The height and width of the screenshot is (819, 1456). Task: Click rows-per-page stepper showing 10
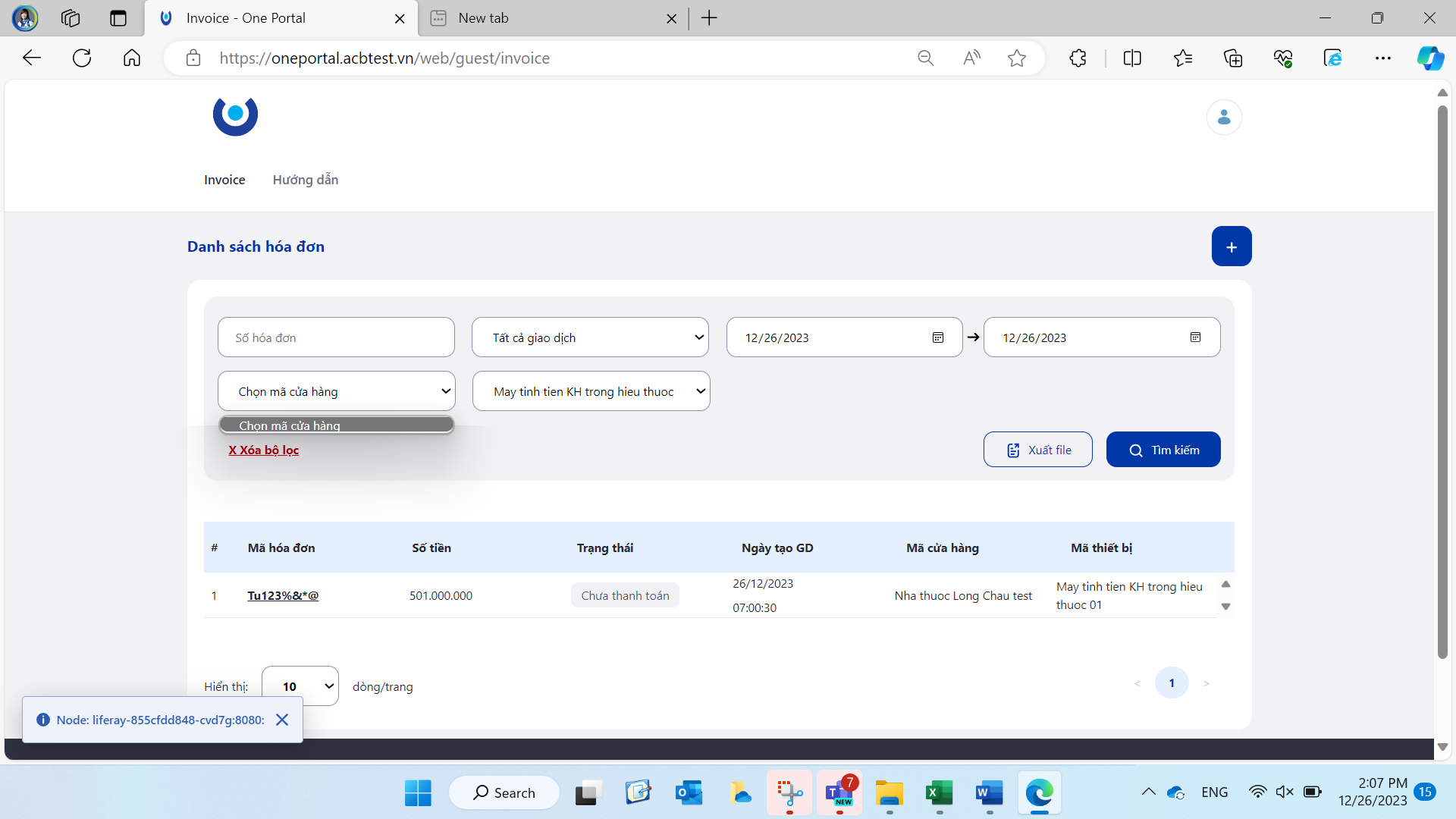(x=299, y=686)
